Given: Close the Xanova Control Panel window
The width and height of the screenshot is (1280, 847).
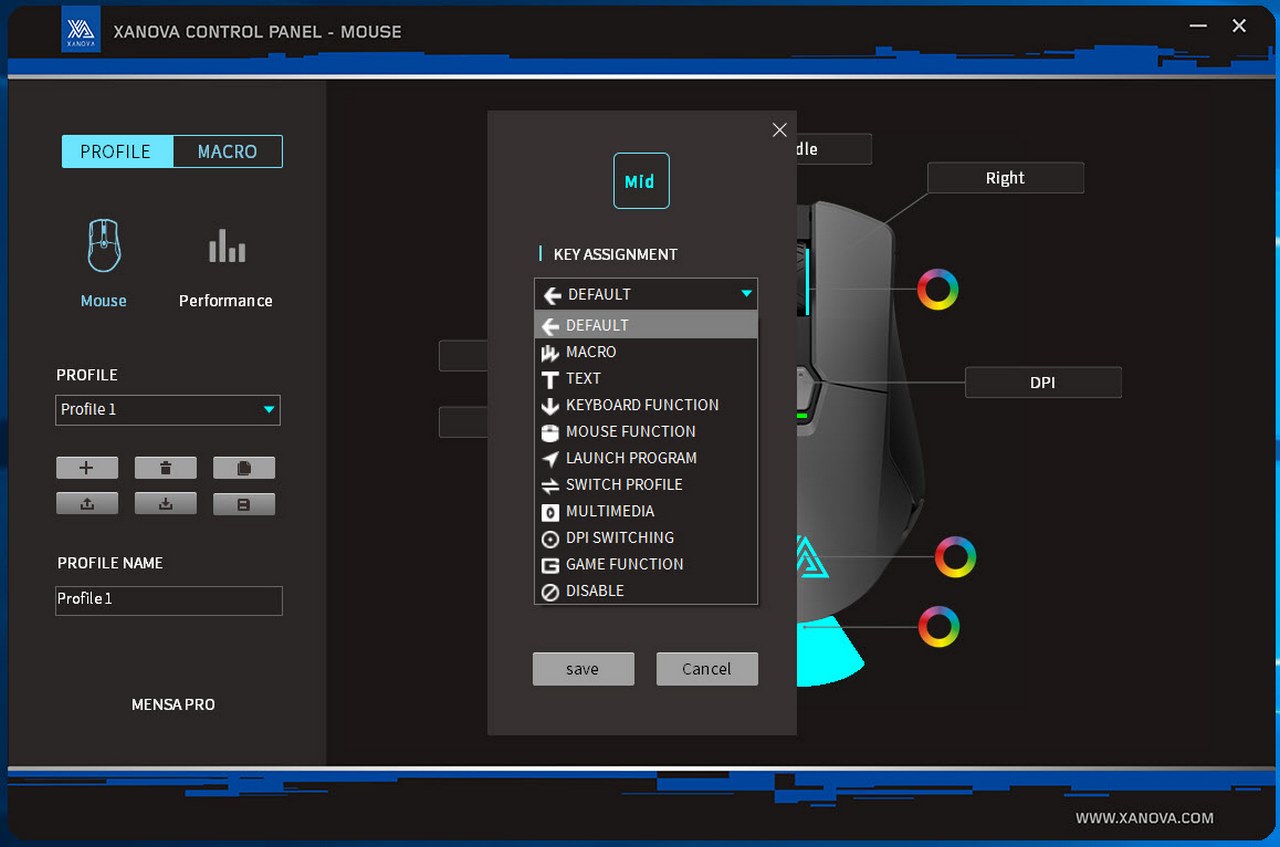Looking at the screenshot, I should pyautogui.click(x=1239, y=26).
